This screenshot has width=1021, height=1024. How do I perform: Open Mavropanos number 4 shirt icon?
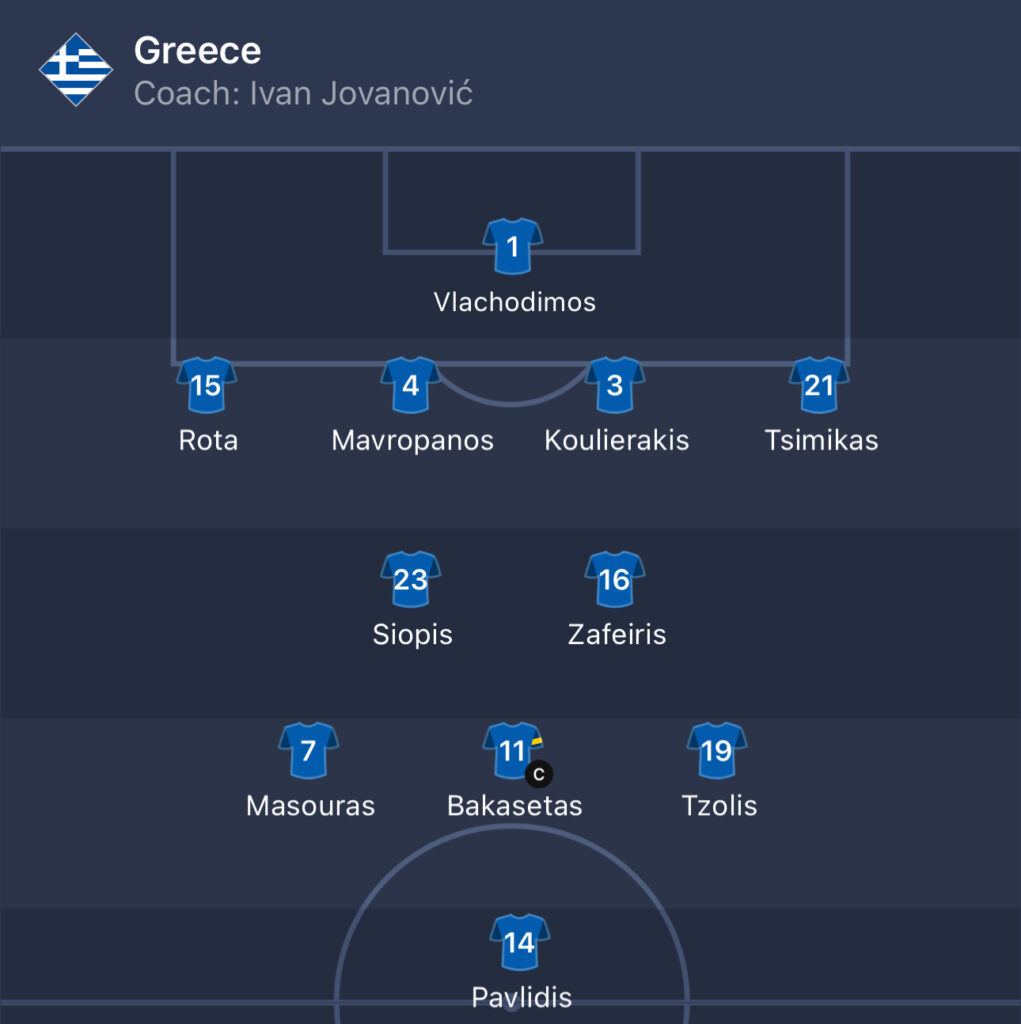point(411,385)
